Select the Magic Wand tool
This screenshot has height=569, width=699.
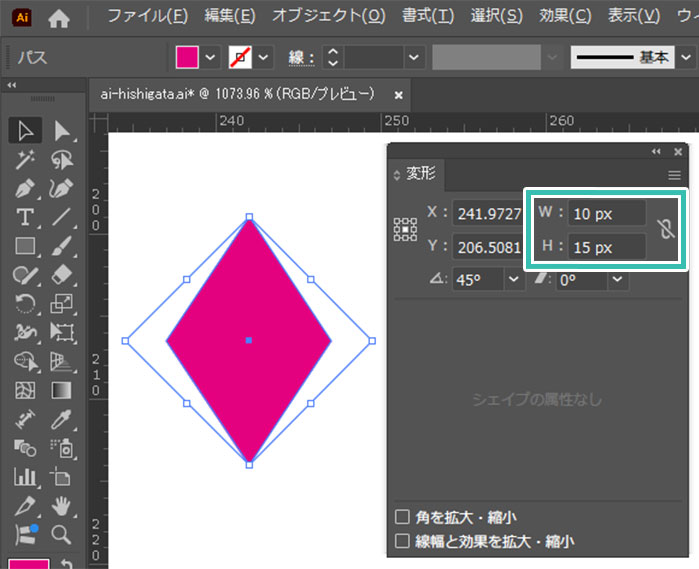click(x=25, y=159)
